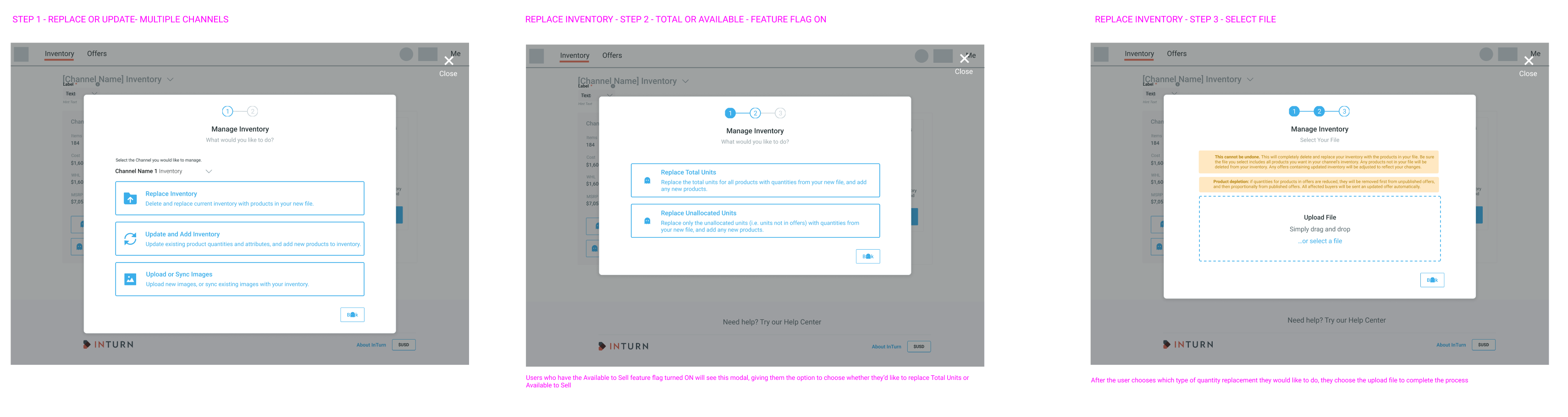Select stepper circle 1 in the Step 1 modal

[227, 111]
